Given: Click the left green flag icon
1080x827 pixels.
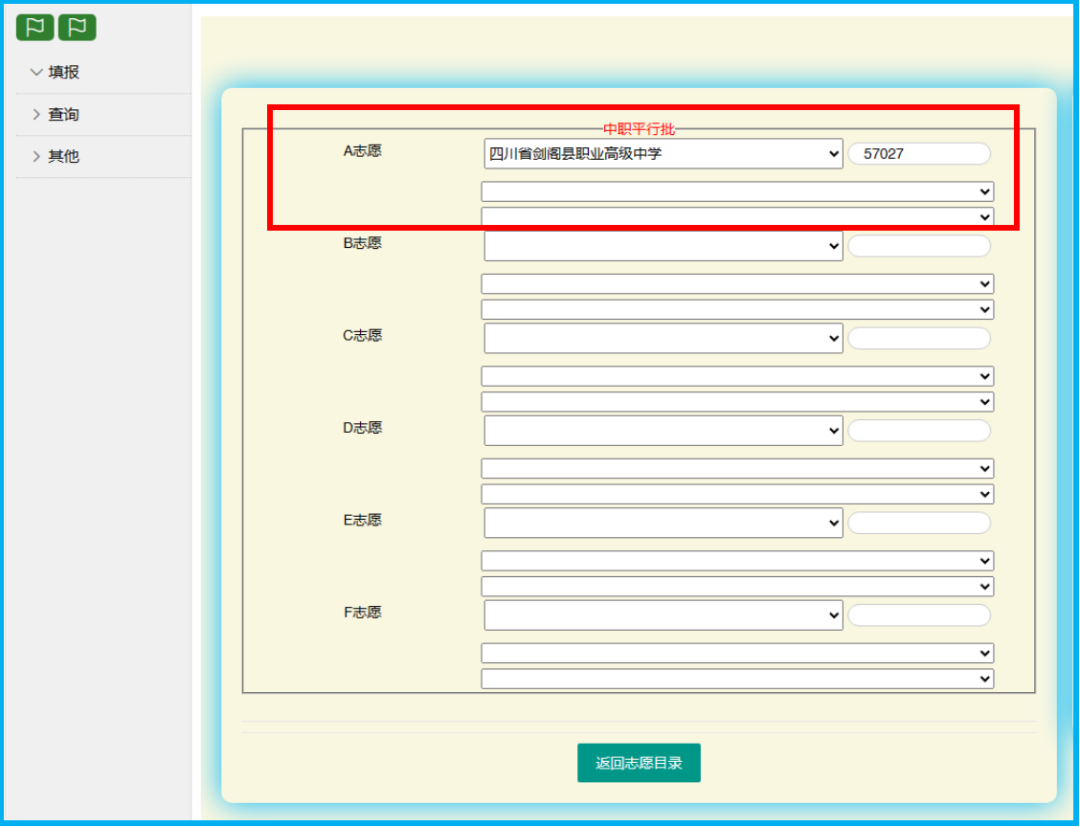Looking at the screenshot, I should (35, 28).
